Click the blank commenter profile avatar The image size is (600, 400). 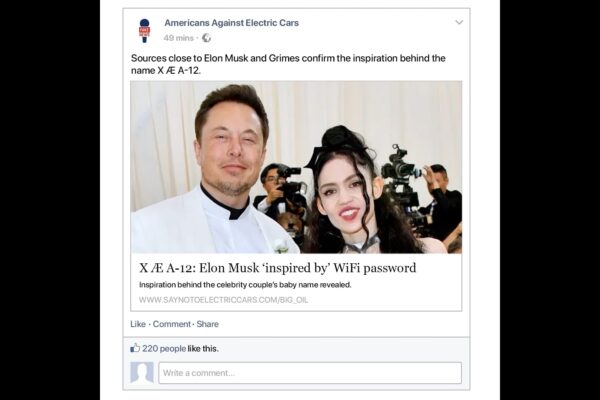[142, 372]
